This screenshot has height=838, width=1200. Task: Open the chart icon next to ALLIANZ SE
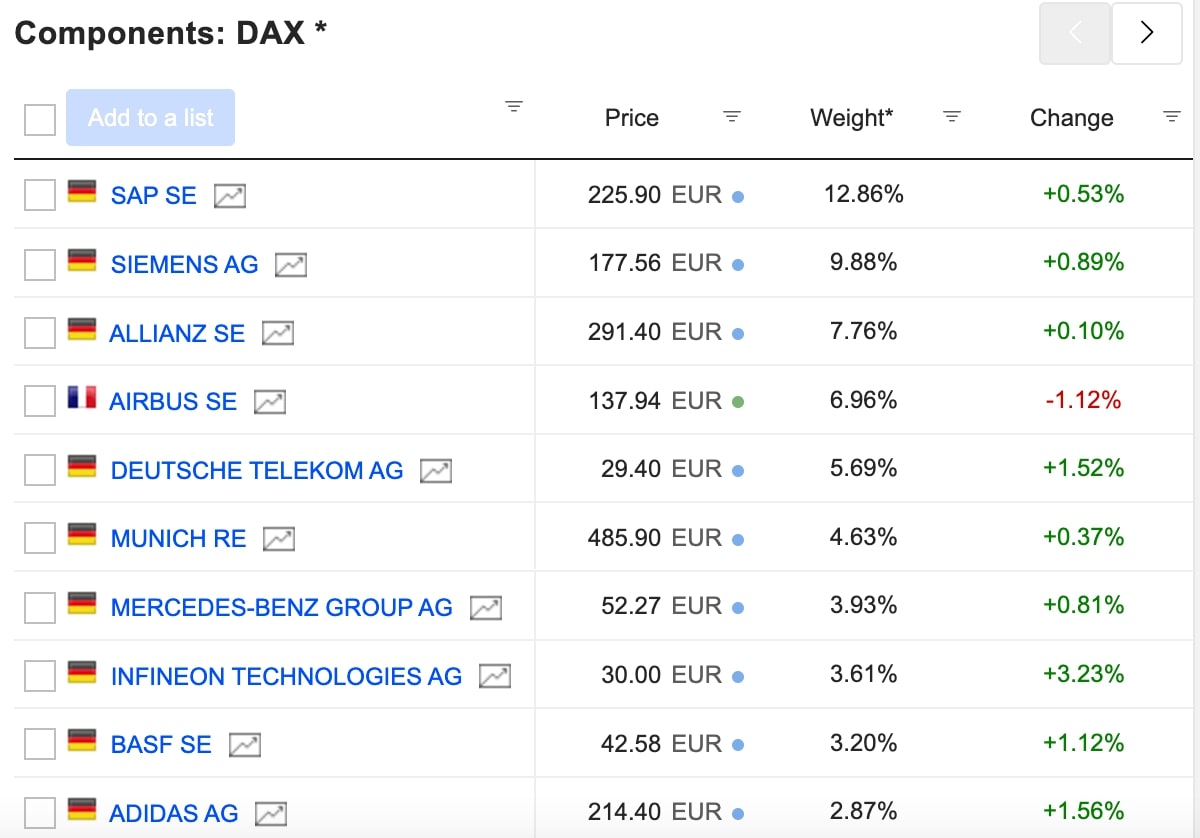[278, 333]
